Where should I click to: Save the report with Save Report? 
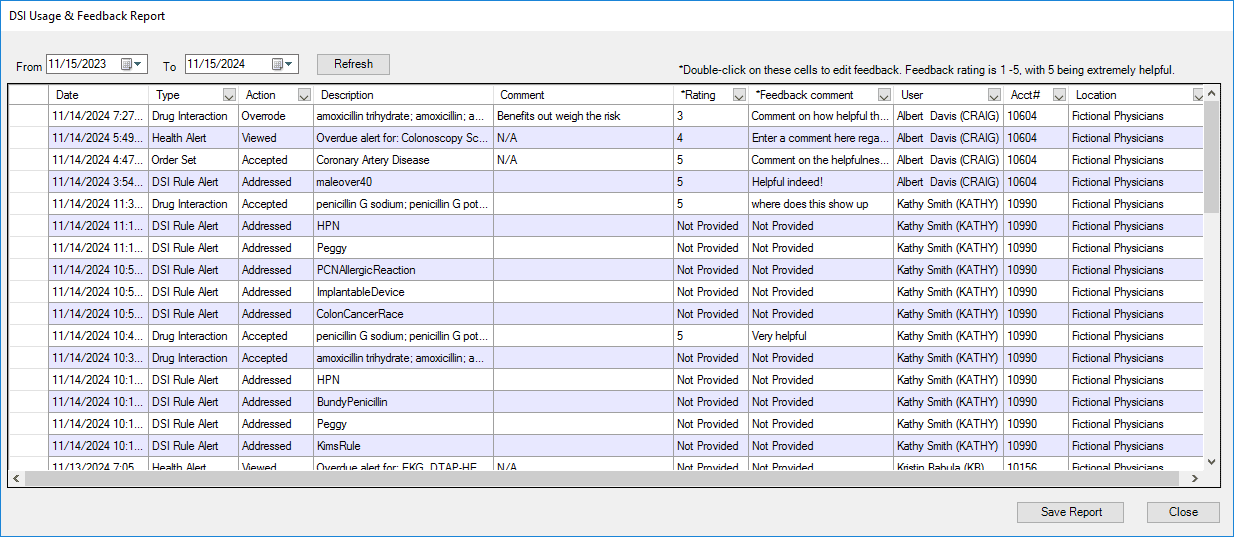pos(1071,512)
